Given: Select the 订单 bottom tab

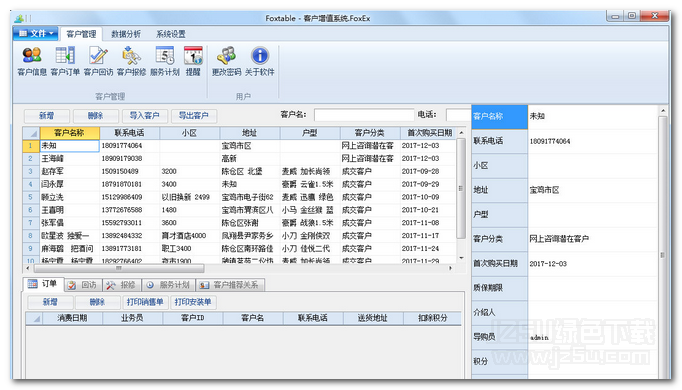Looking at the screenshot, I should 43,284.
